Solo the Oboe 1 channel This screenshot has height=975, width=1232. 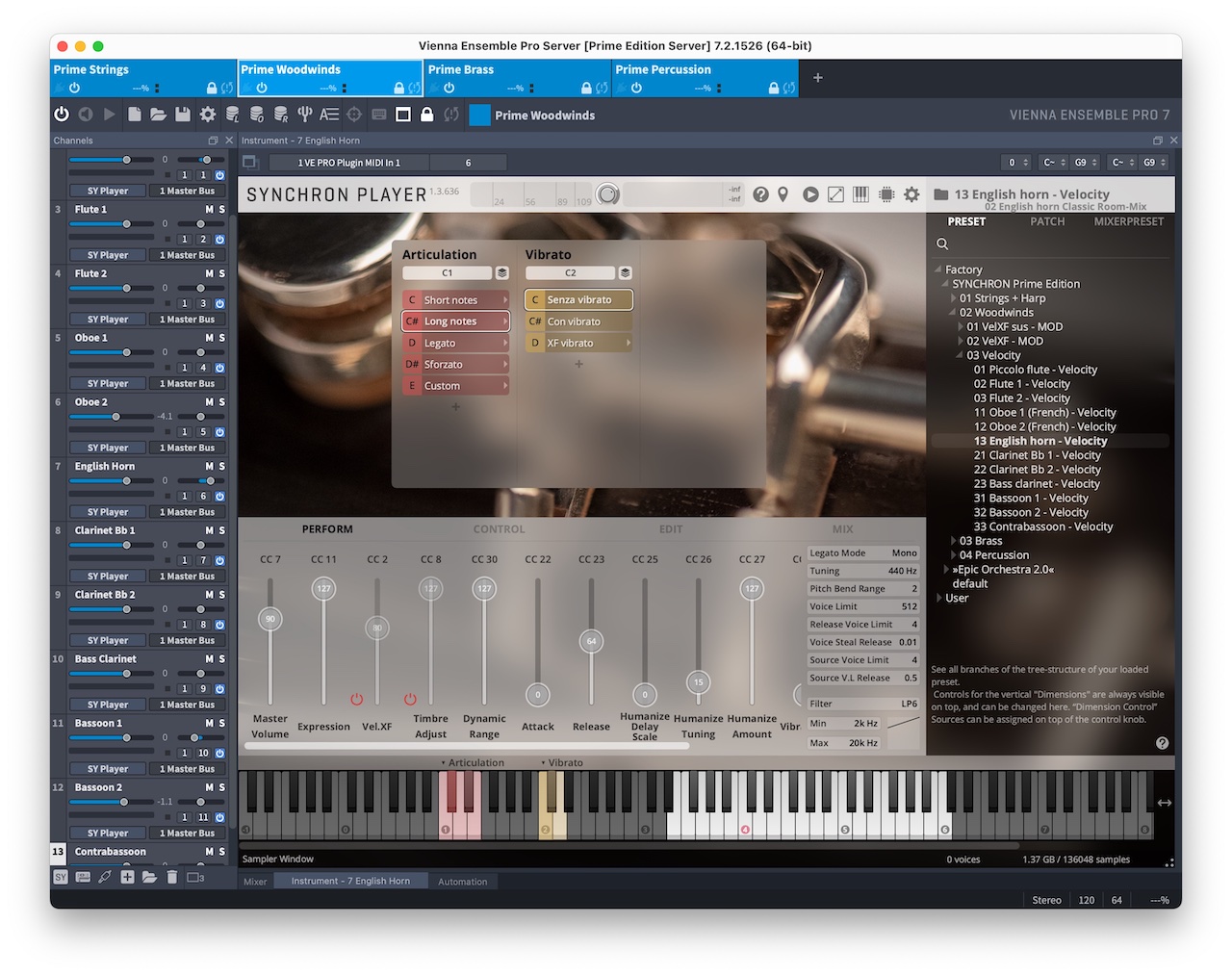pos(222,338)
